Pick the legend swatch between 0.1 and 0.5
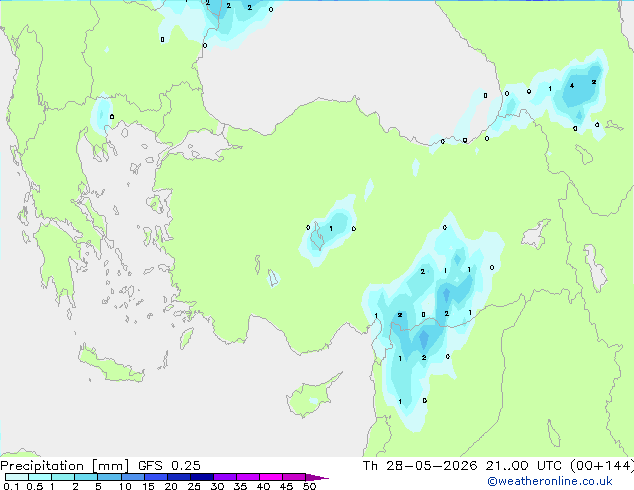This screenshot has width=634, height=490. pos(17,477)
